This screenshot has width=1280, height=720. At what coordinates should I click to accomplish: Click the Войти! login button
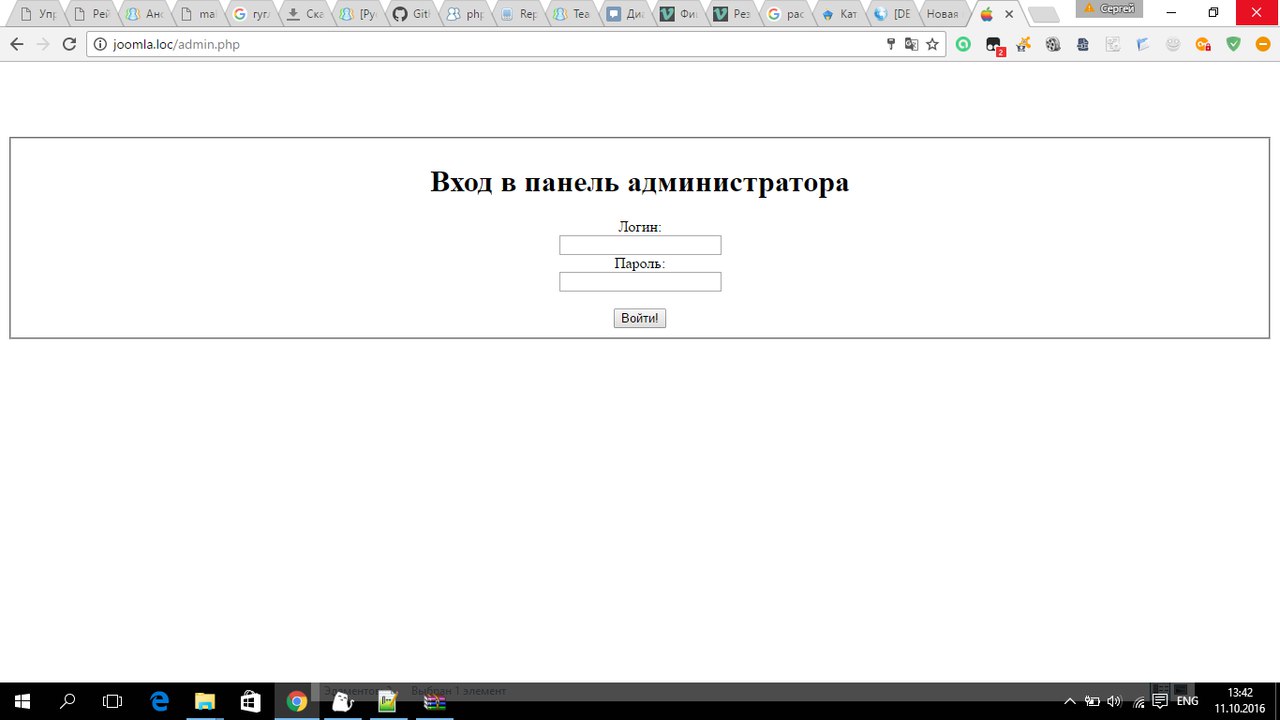pyautogui.click(x=639, y=318)
